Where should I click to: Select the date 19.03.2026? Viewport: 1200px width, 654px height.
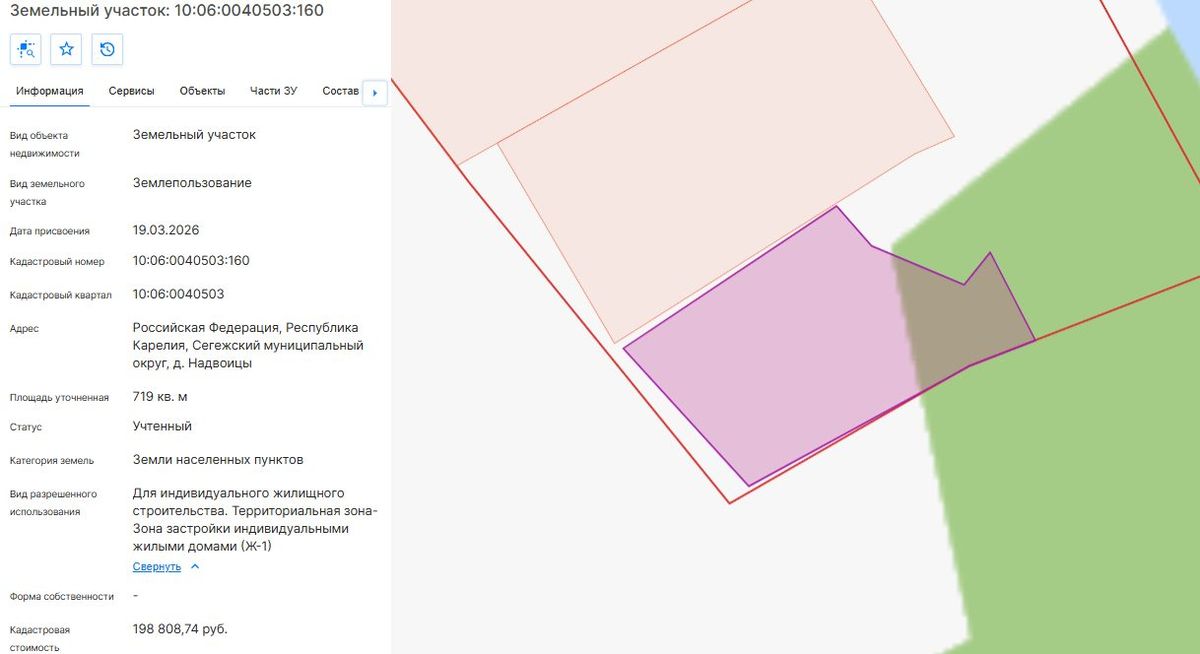(166, 230)
